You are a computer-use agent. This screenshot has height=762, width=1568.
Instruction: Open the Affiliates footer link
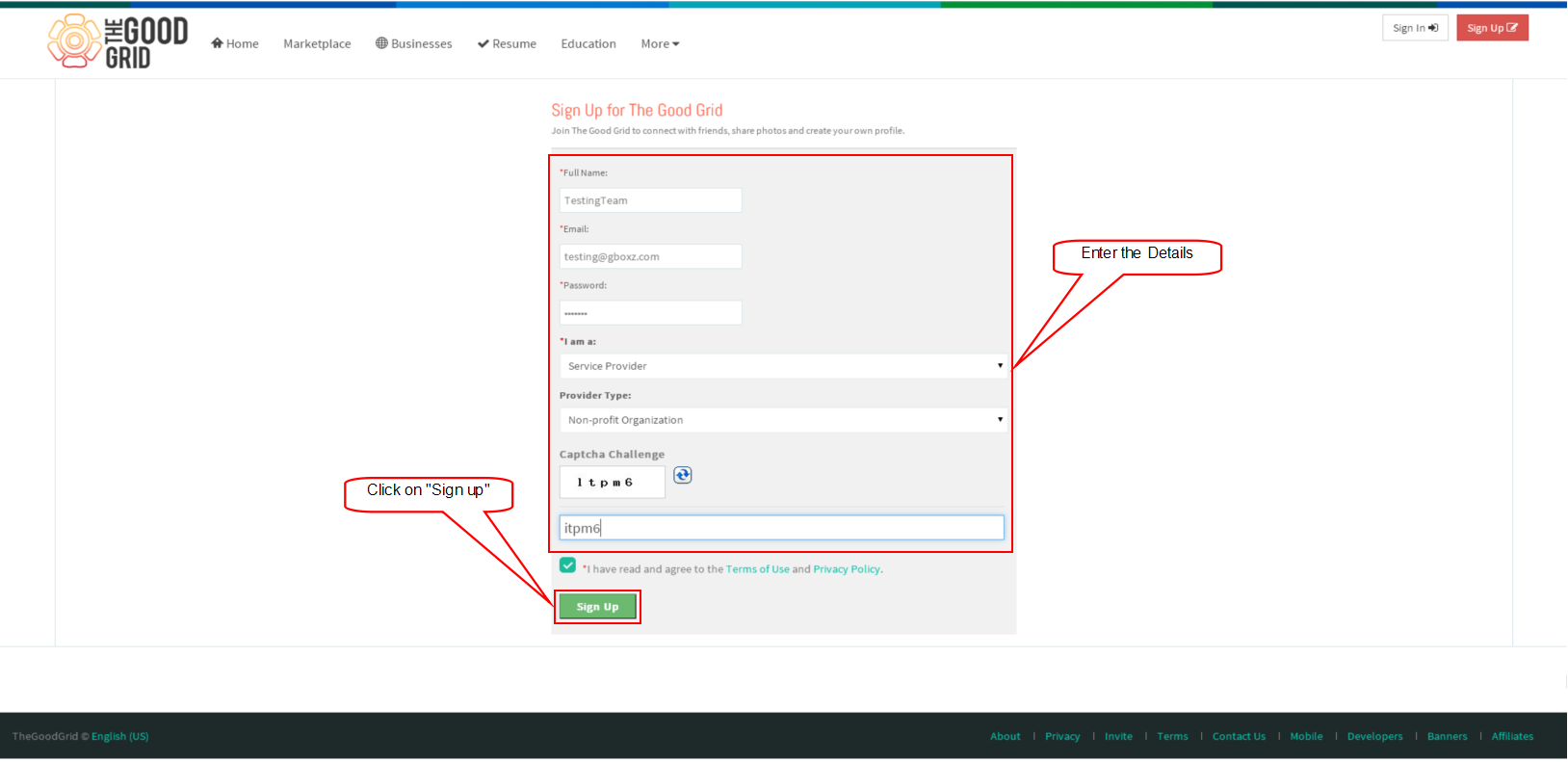[1512, 736]
